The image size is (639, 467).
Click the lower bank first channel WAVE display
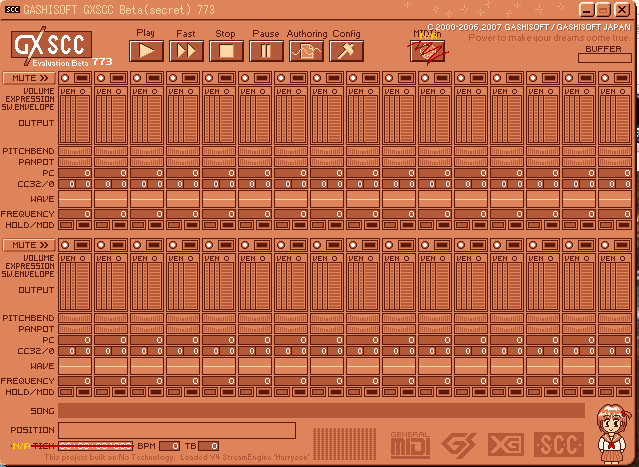coord(75,366)
